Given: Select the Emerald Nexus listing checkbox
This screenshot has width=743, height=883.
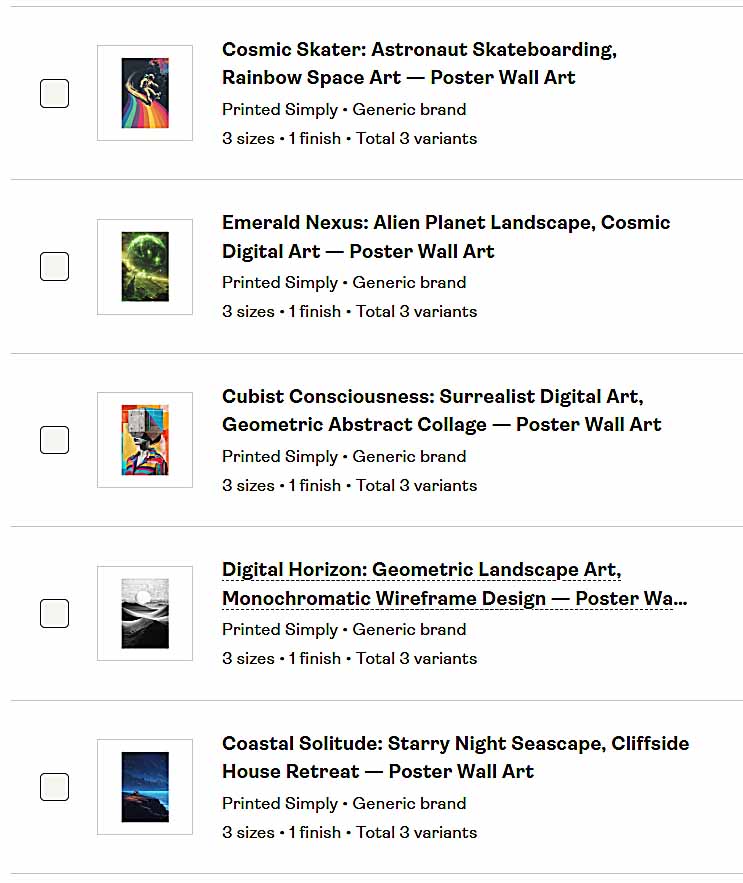Looking at the screenshot, I should click(x=54, y=266).
